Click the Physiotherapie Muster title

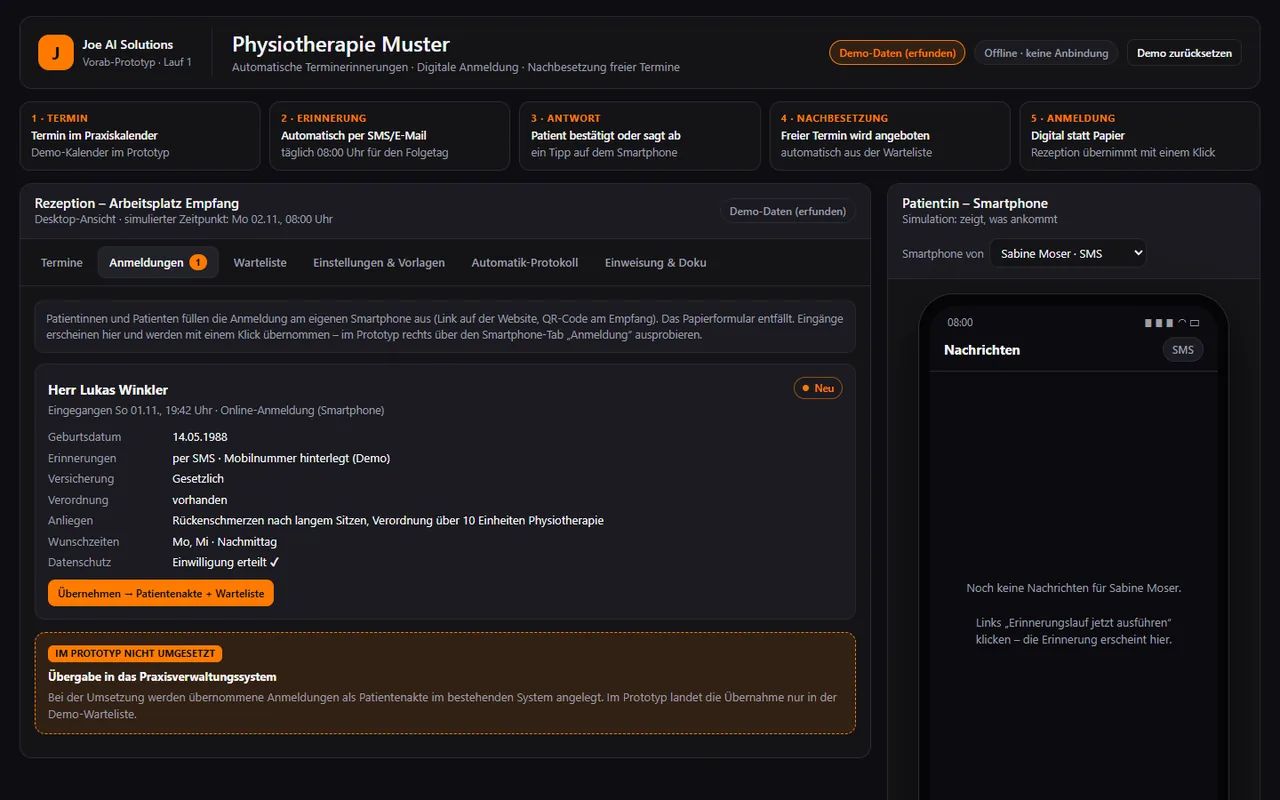pos(341,44)
